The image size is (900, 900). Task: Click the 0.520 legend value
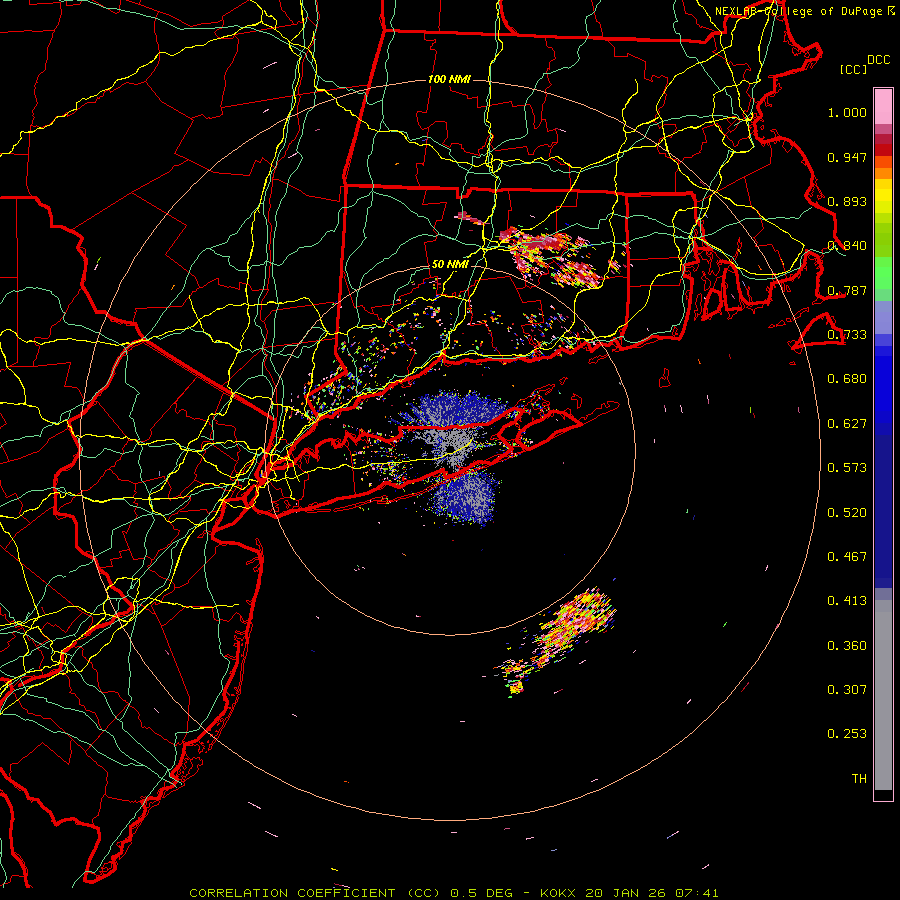[847, 513]
